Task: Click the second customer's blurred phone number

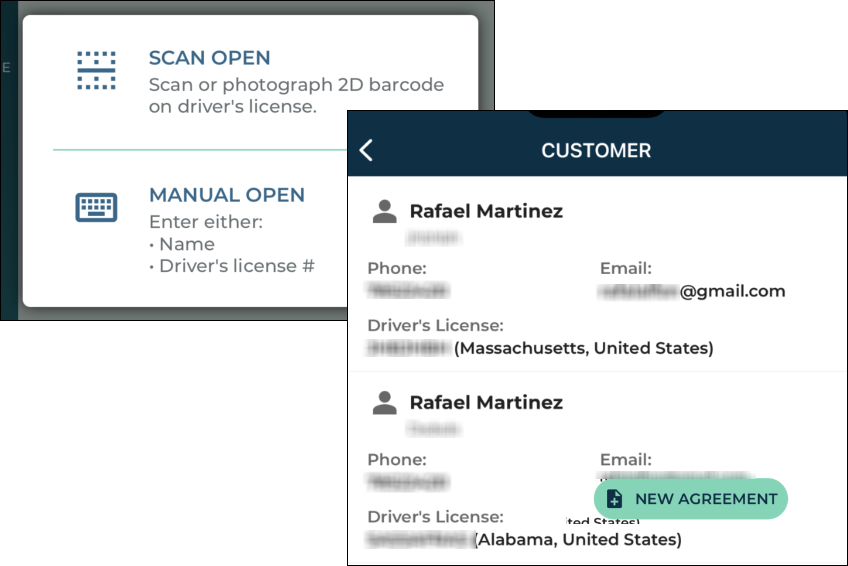Action: 408,482
